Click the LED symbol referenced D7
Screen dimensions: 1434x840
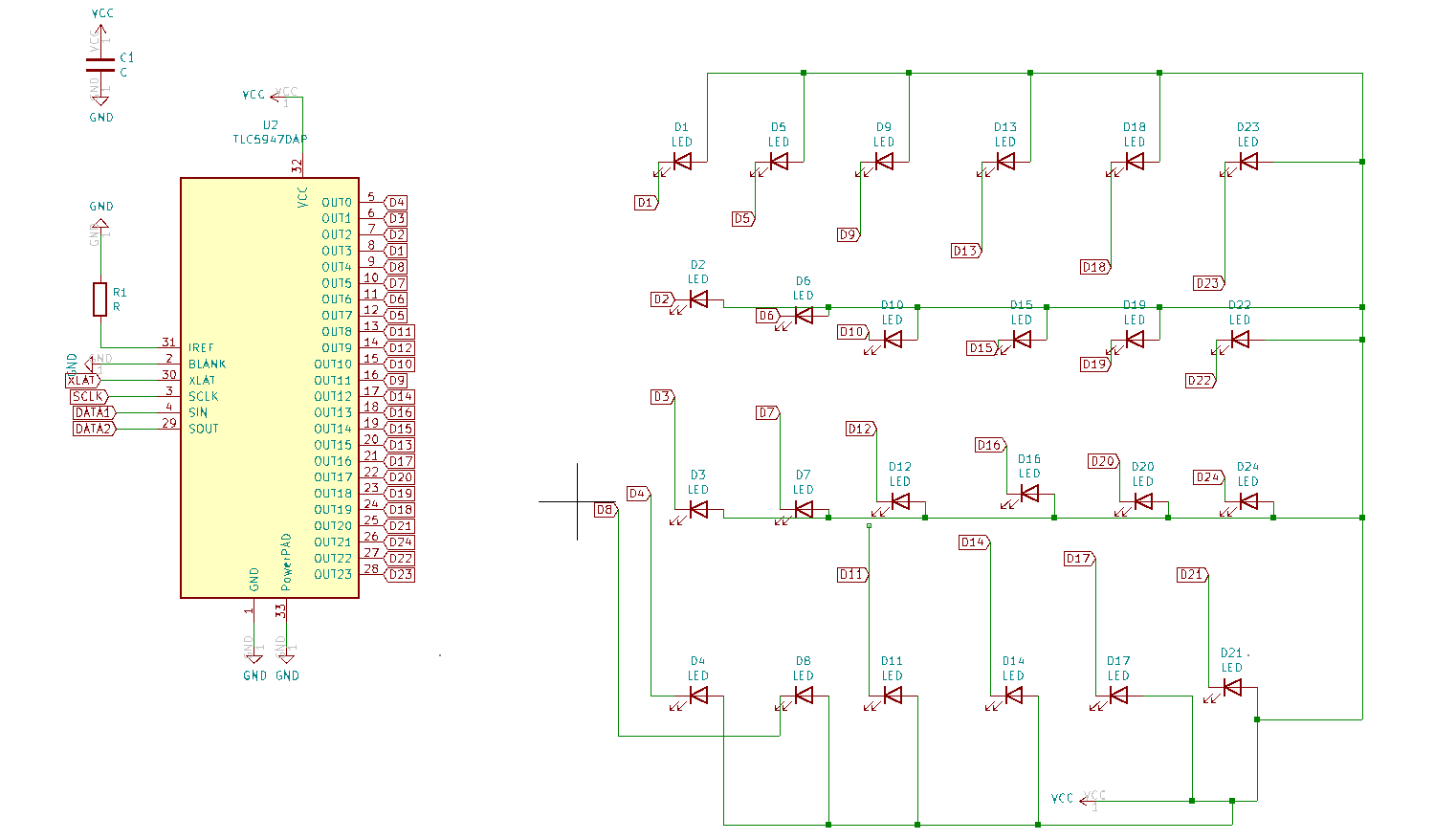point(803,510)
